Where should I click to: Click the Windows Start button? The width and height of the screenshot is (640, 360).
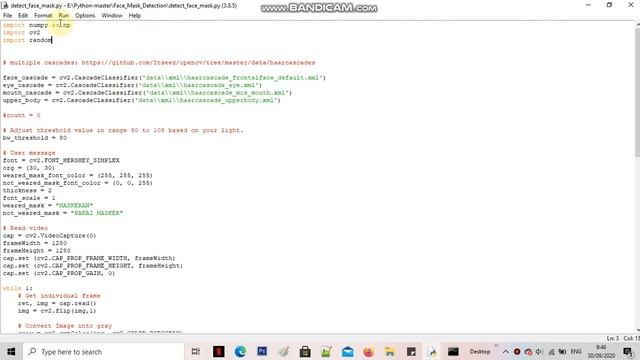point(11,351)
